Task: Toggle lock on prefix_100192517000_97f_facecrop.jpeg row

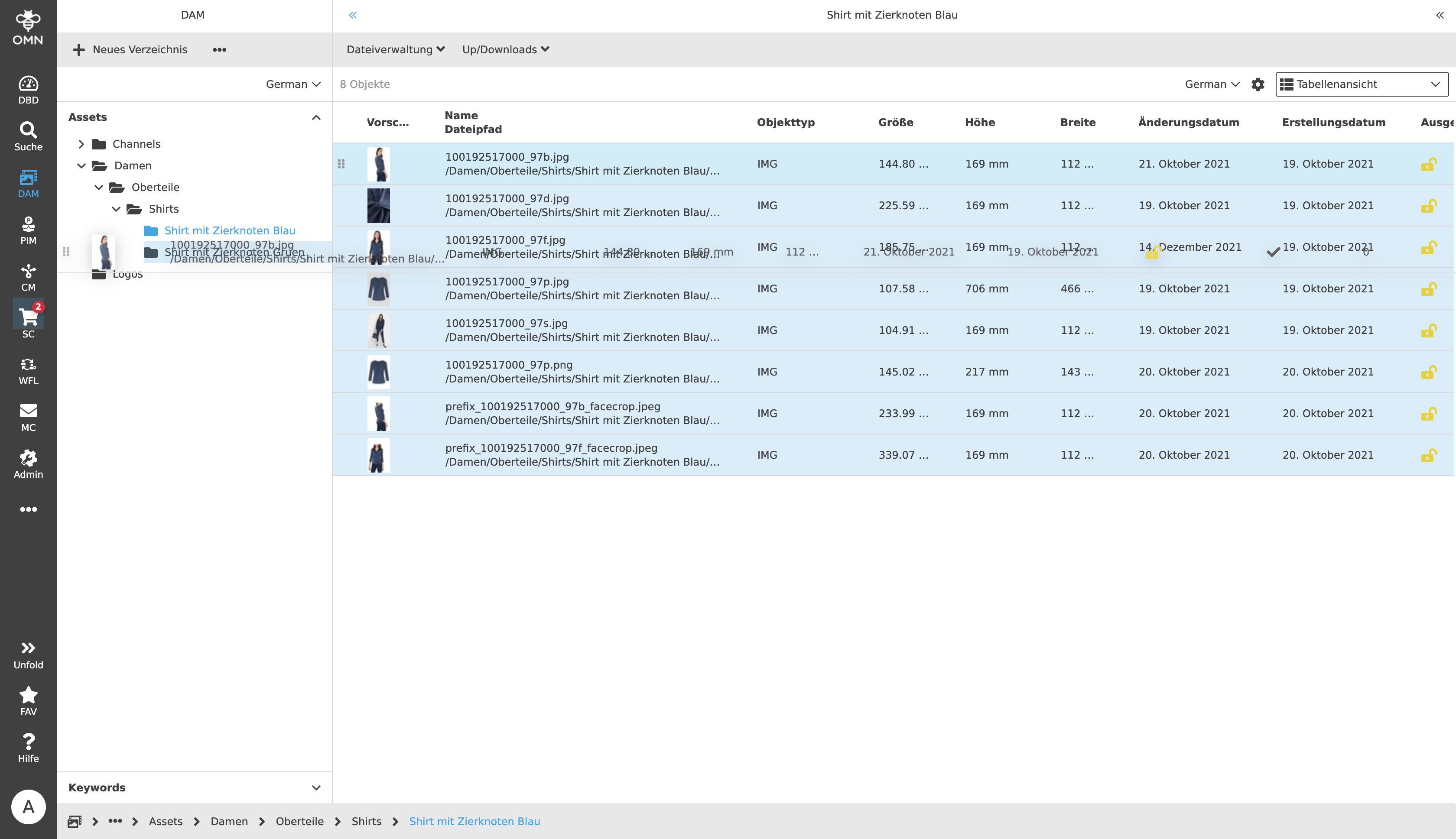Action: point(1428,455)
